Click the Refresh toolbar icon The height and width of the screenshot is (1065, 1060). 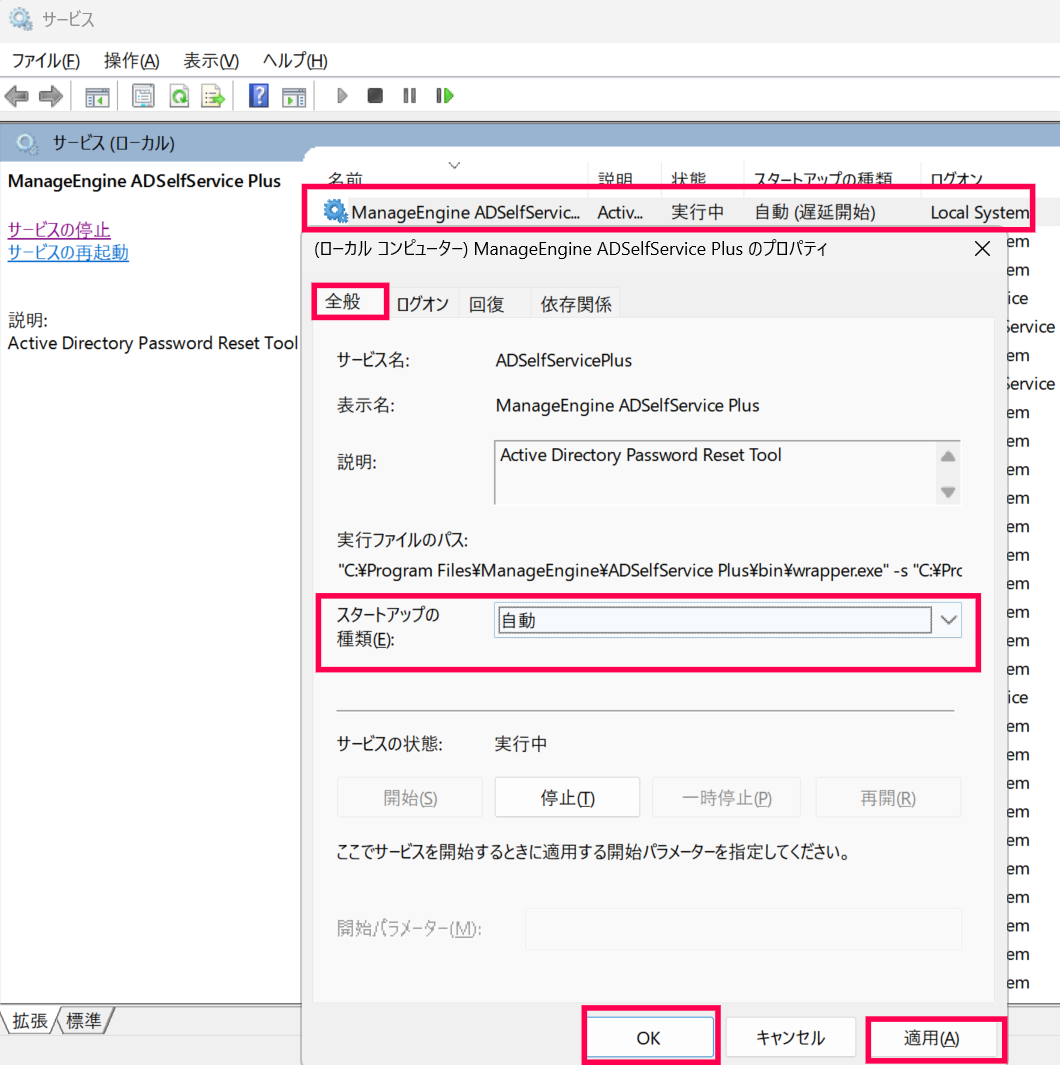coord(179,96)
